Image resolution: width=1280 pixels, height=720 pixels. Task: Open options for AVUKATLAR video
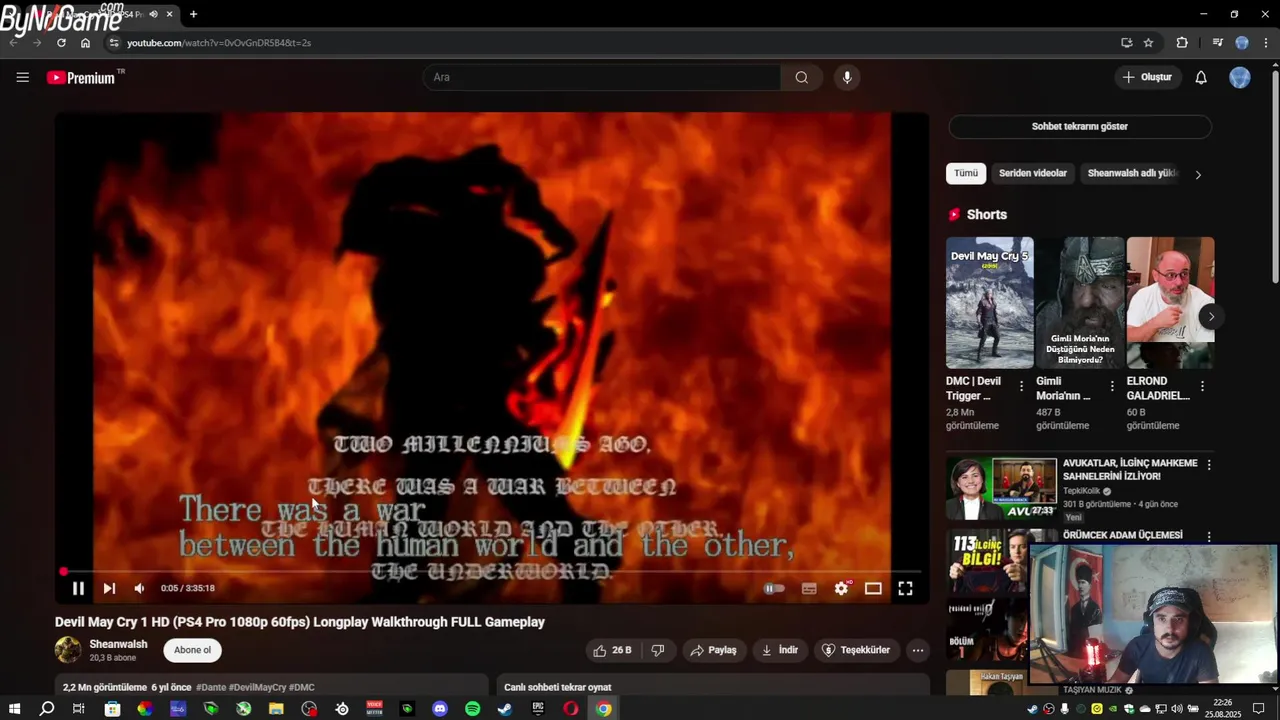point(1209,465)
